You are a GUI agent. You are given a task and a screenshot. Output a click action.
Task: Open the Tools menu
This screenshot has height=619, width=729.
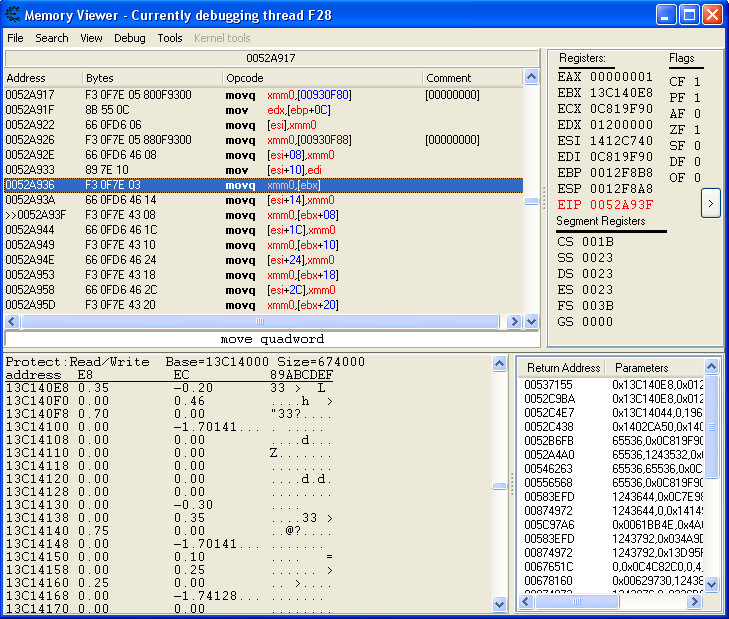point(170,38)
